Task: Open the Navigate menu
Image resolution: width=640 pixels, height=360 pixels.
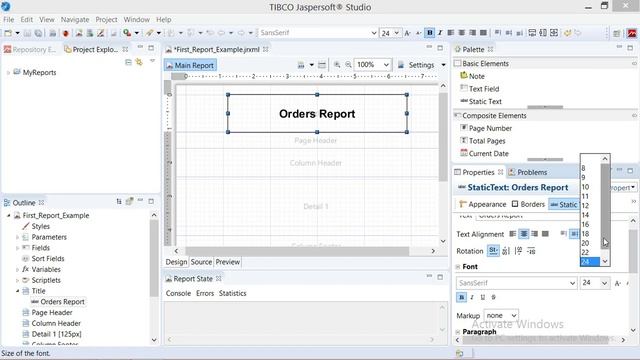Action: click(75, 20)
